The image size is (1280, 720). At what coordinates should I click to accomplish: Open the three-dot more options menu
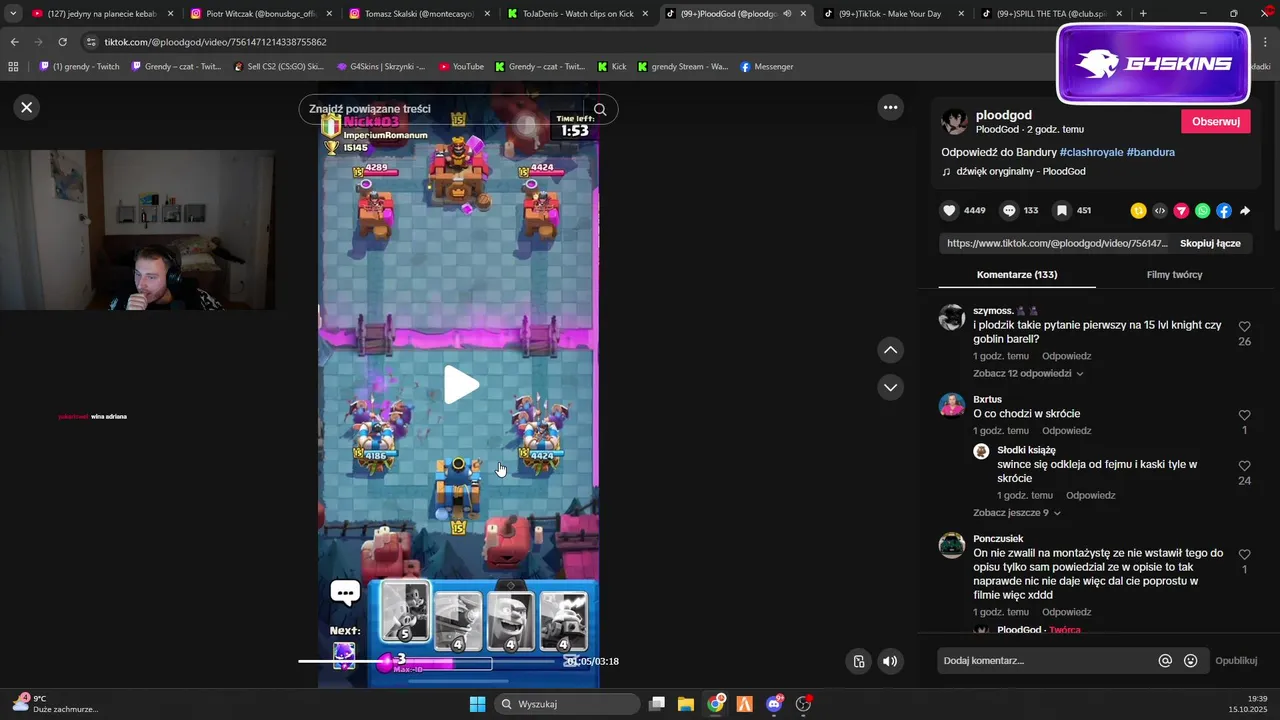(890, 107)
